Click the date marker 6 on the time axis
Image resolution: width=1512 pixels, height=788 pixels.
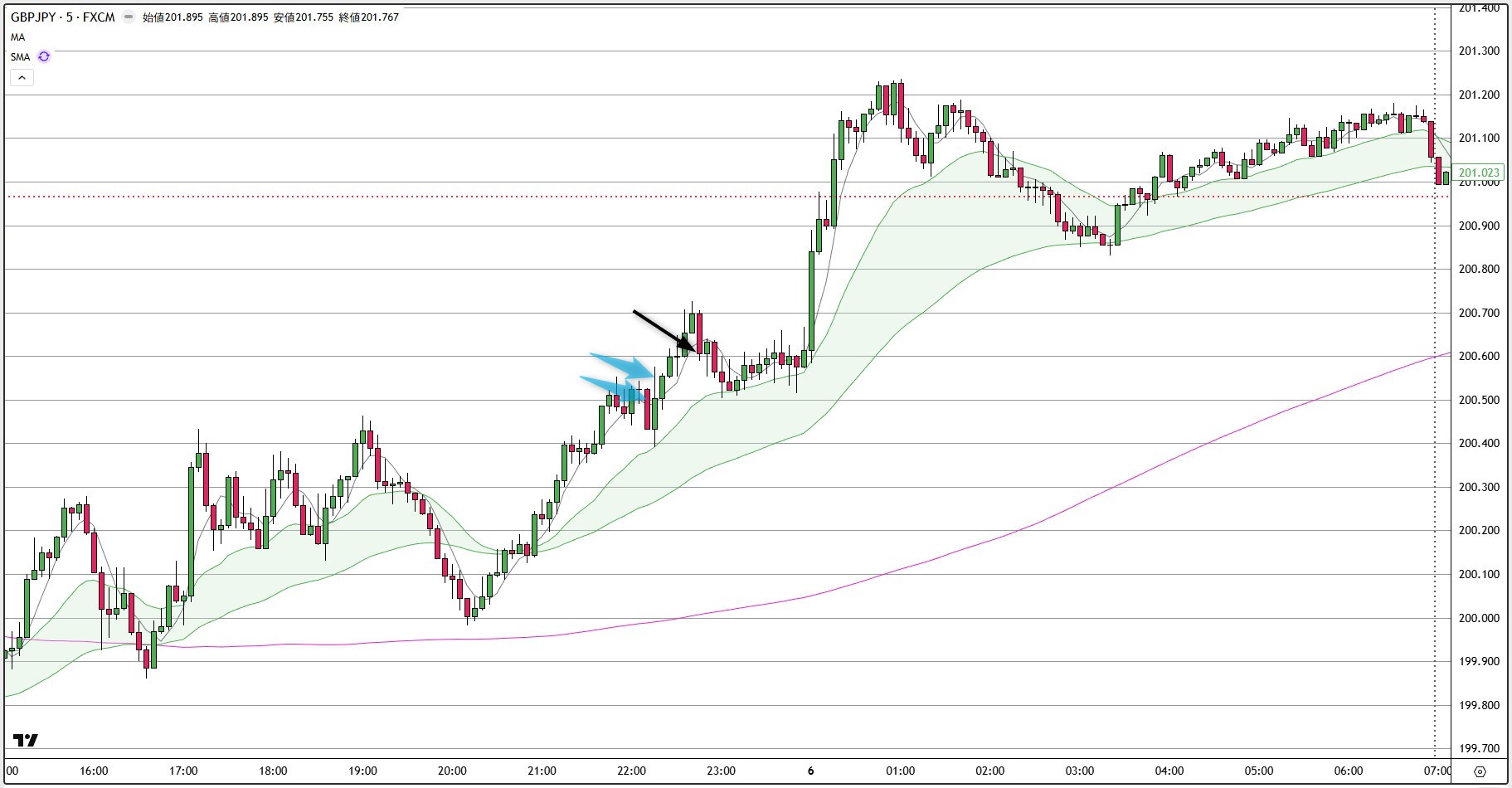tap(810, 771)
